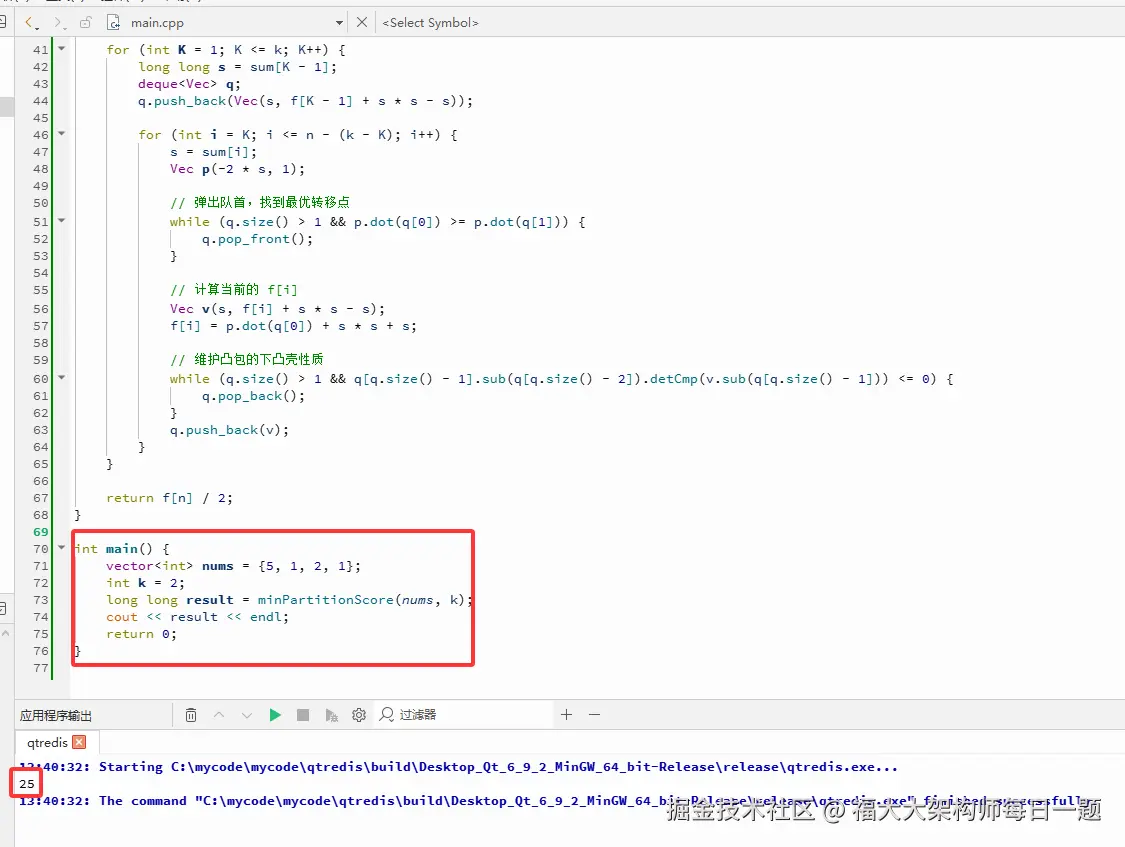Click line number 69 in the gutter

tap(40, 532)
